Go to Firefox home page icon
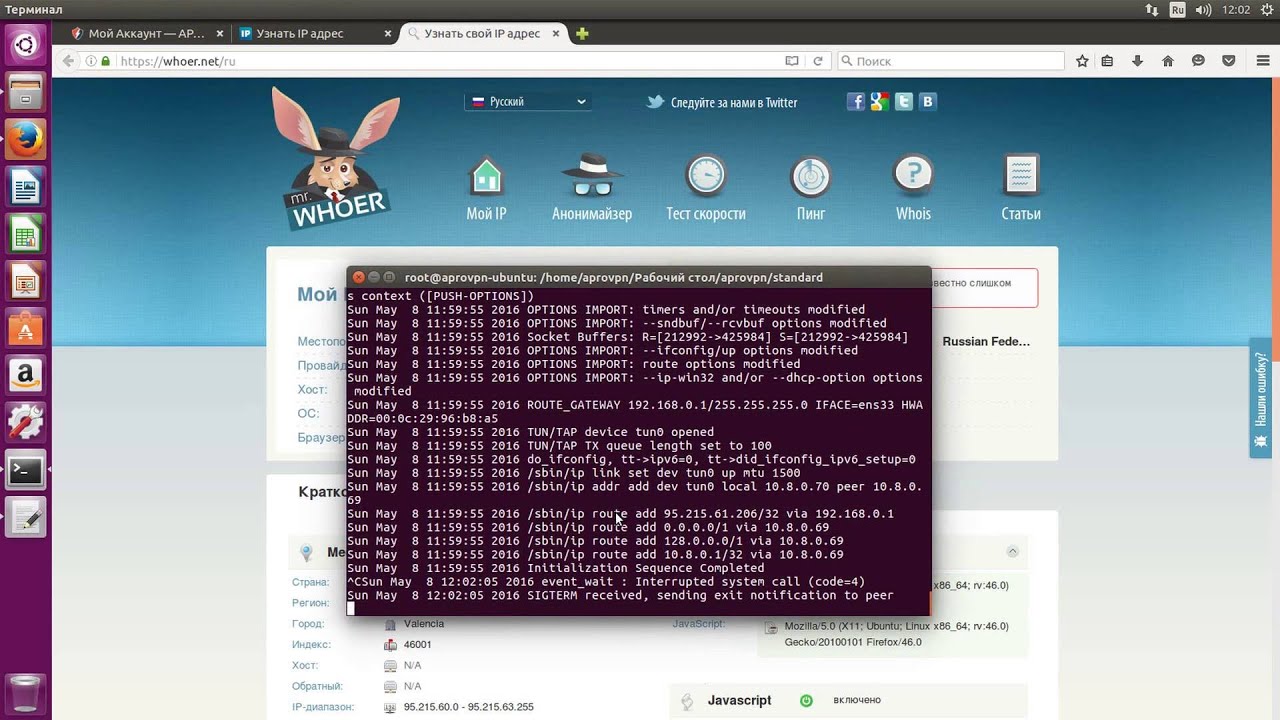1280x720 pixels. click(x=1168, y=61)
